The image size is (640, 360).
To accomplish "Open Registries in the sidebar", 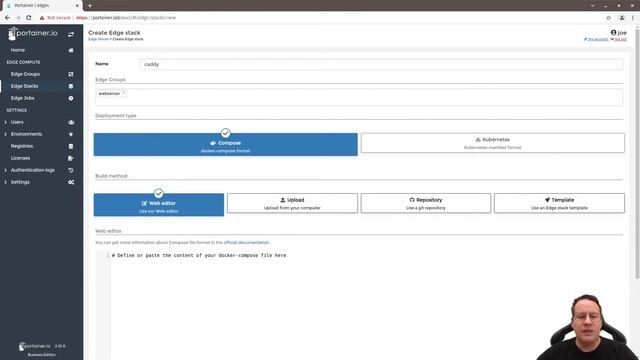I will 22,146.
